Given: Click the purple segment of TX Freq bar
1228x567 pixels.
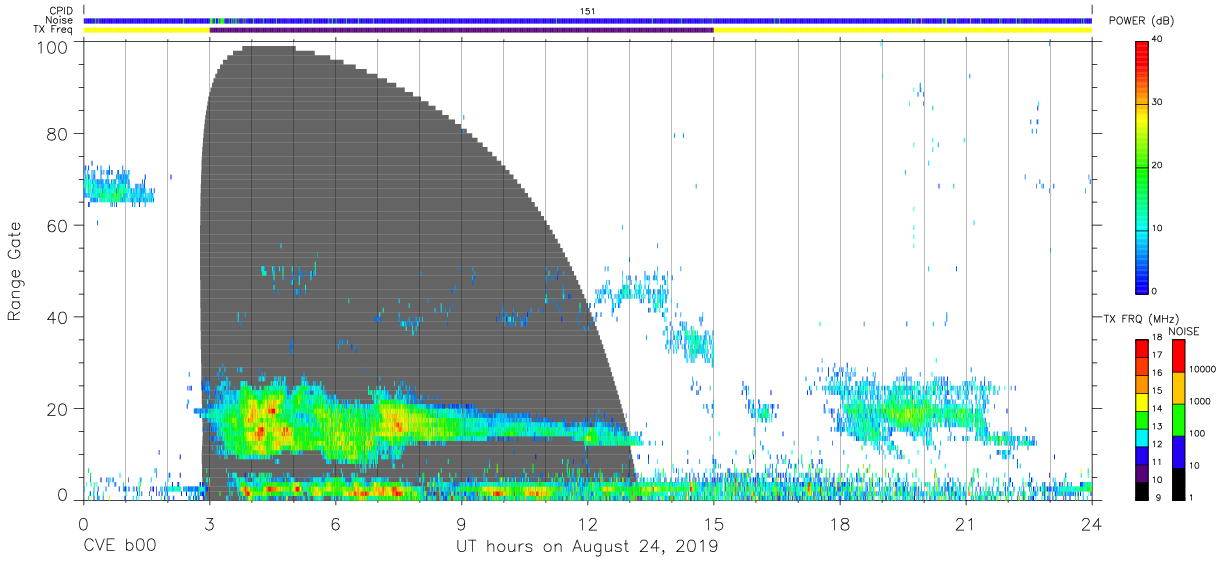Looking at the screenshot, I should coord(461,30).
